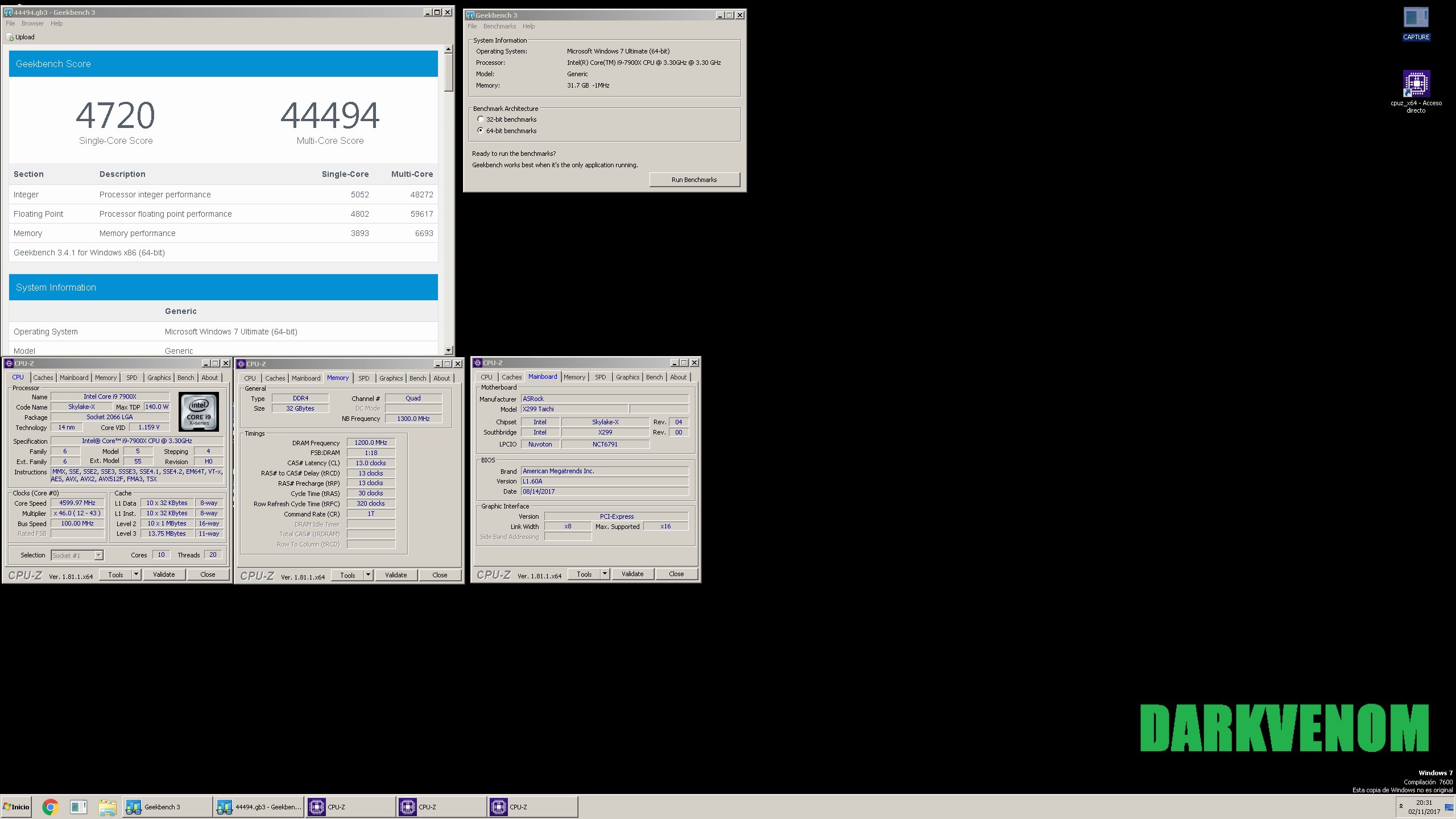
Task: Click the Run Benchmarks button
Action: point(694,180)
